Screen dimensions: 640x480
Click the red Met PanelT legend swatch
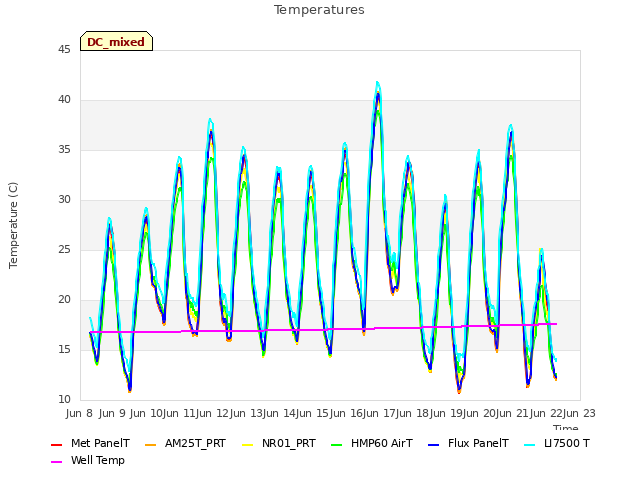[56, 444]
